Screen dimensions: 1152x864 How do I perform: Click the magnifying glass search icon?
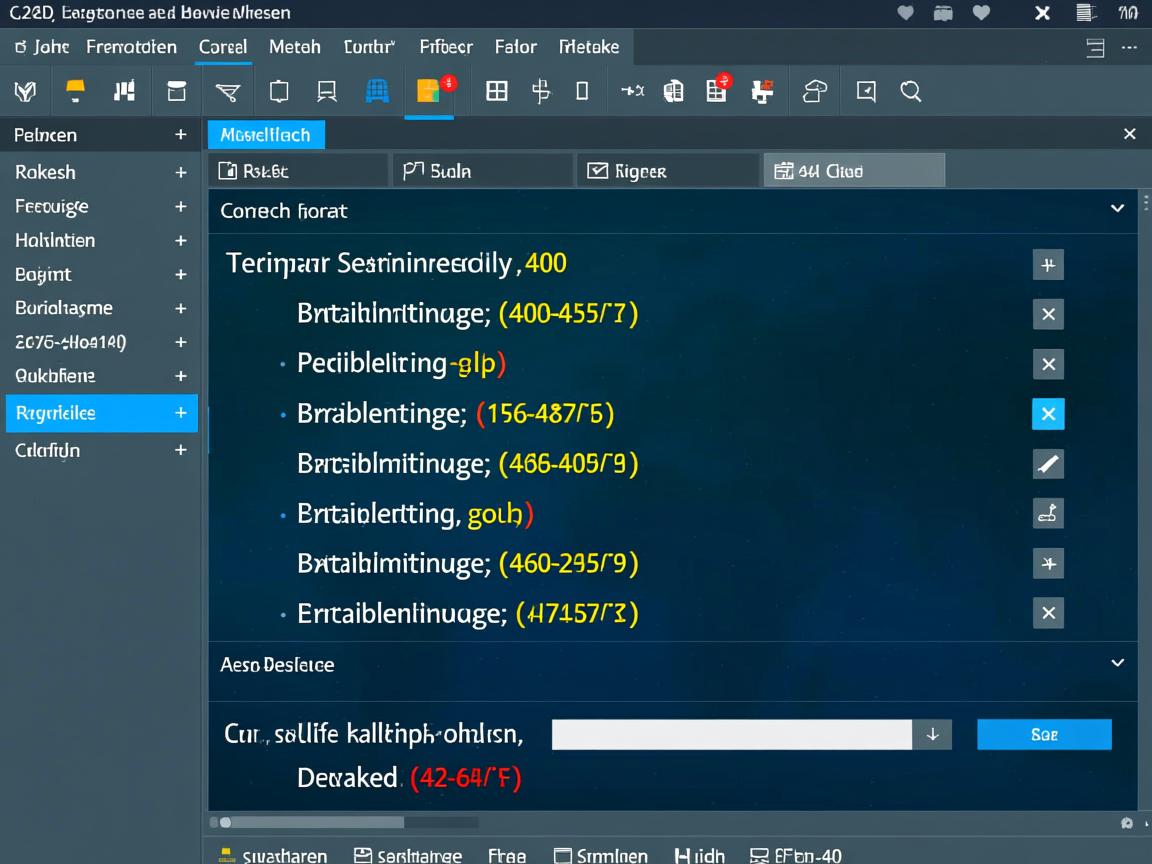click(x=910, y=92)
